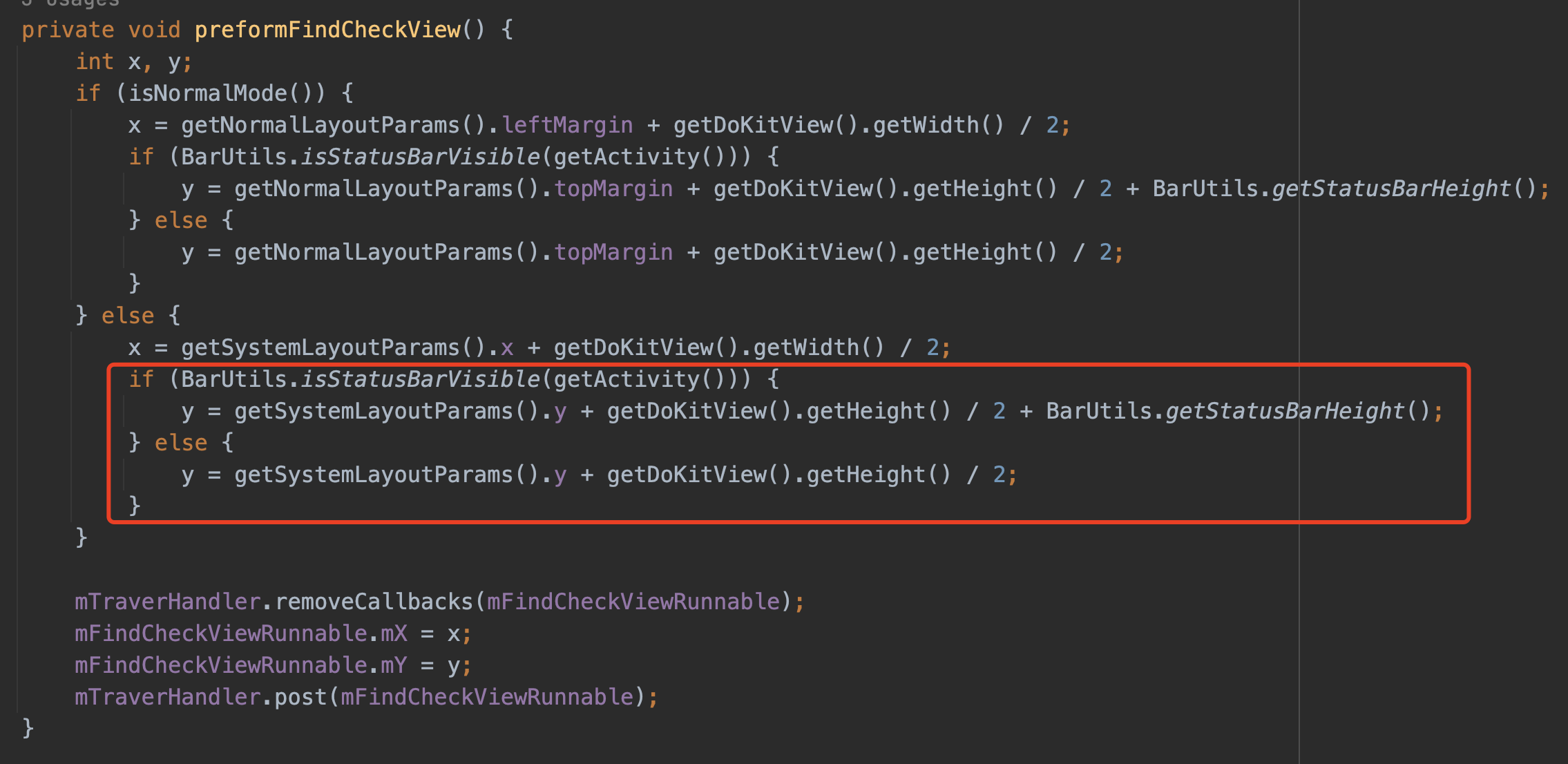This screenshot has height=764, width=1568.
Task: Click mTraverHandler before the post call
Action: [168, 697]
